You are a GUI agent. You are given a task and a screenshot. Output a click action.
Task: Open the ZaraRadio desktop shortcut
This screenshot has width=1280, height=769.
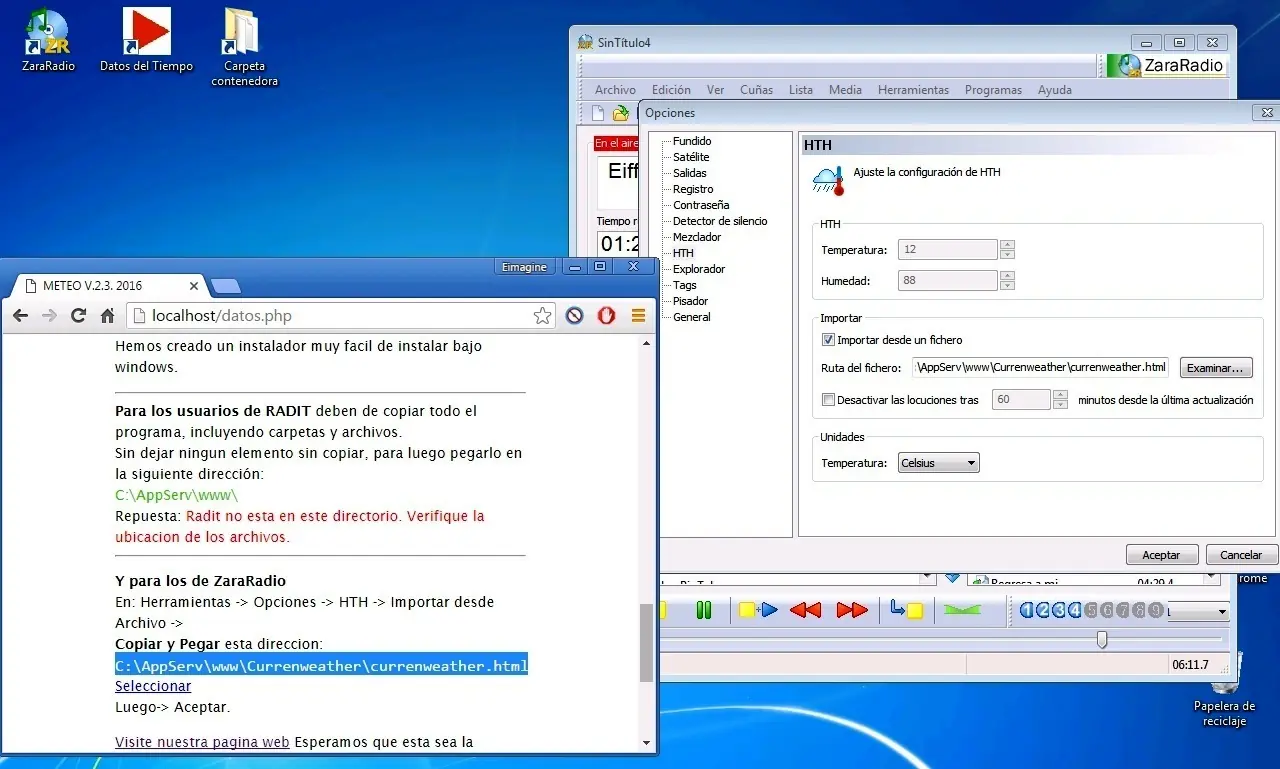[48, 40]
